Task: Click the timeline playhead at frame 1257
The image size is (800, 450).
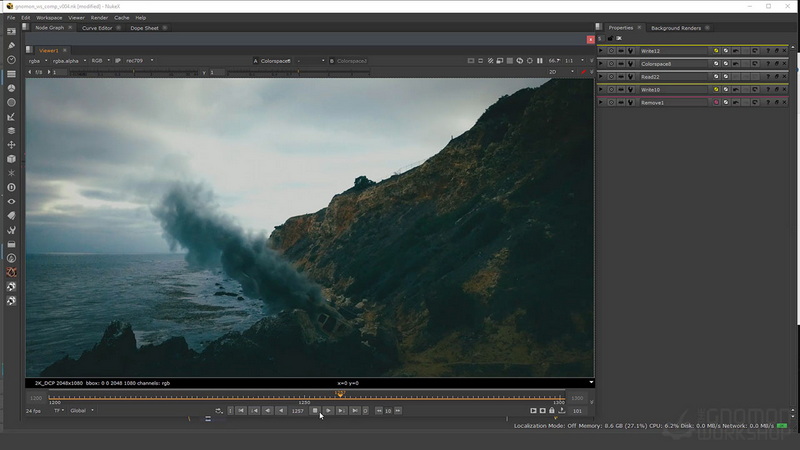Action: (340, 394)
